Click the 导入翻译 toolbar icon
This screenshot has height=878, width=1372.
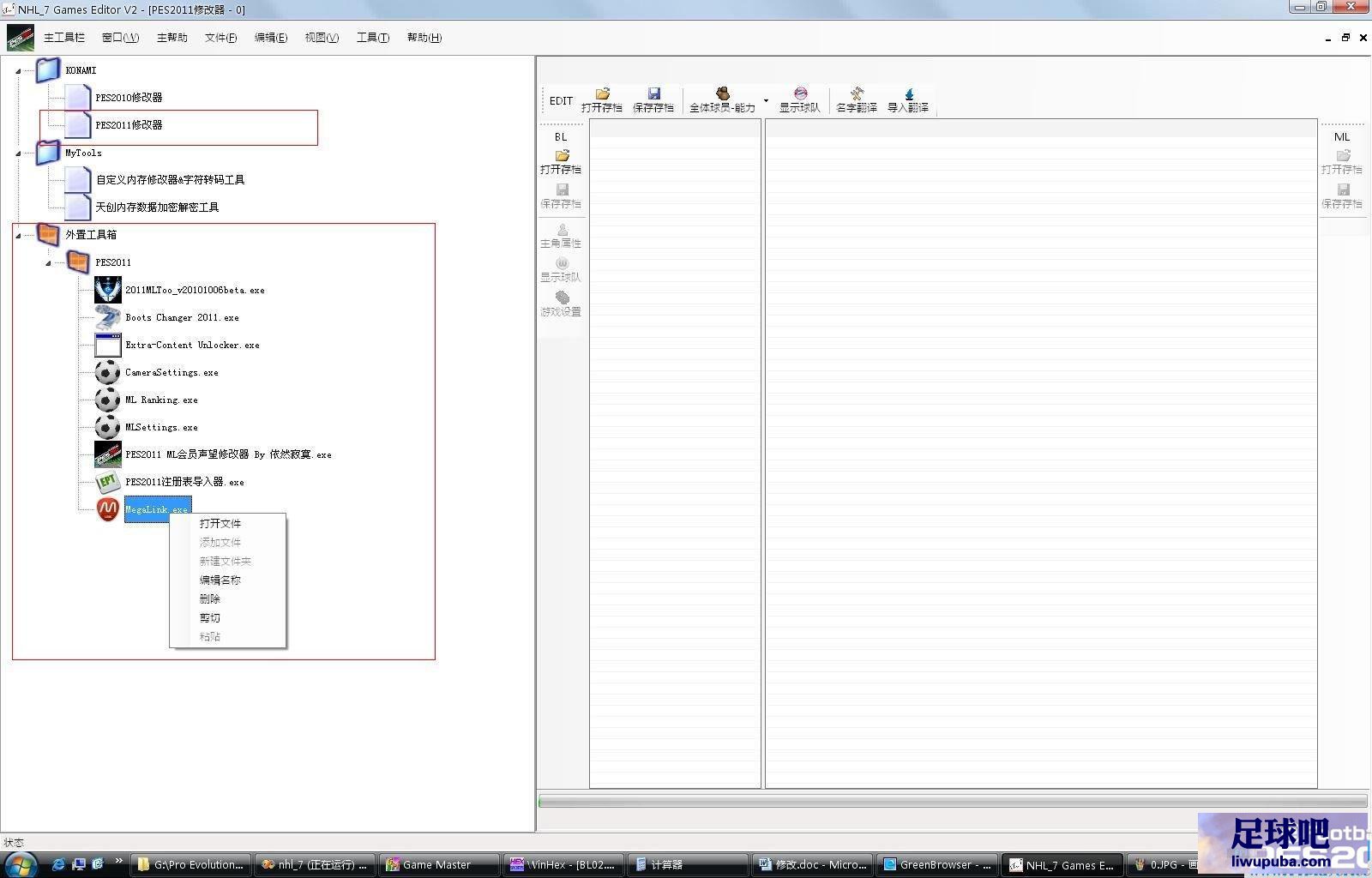click(x=908, y=100)
